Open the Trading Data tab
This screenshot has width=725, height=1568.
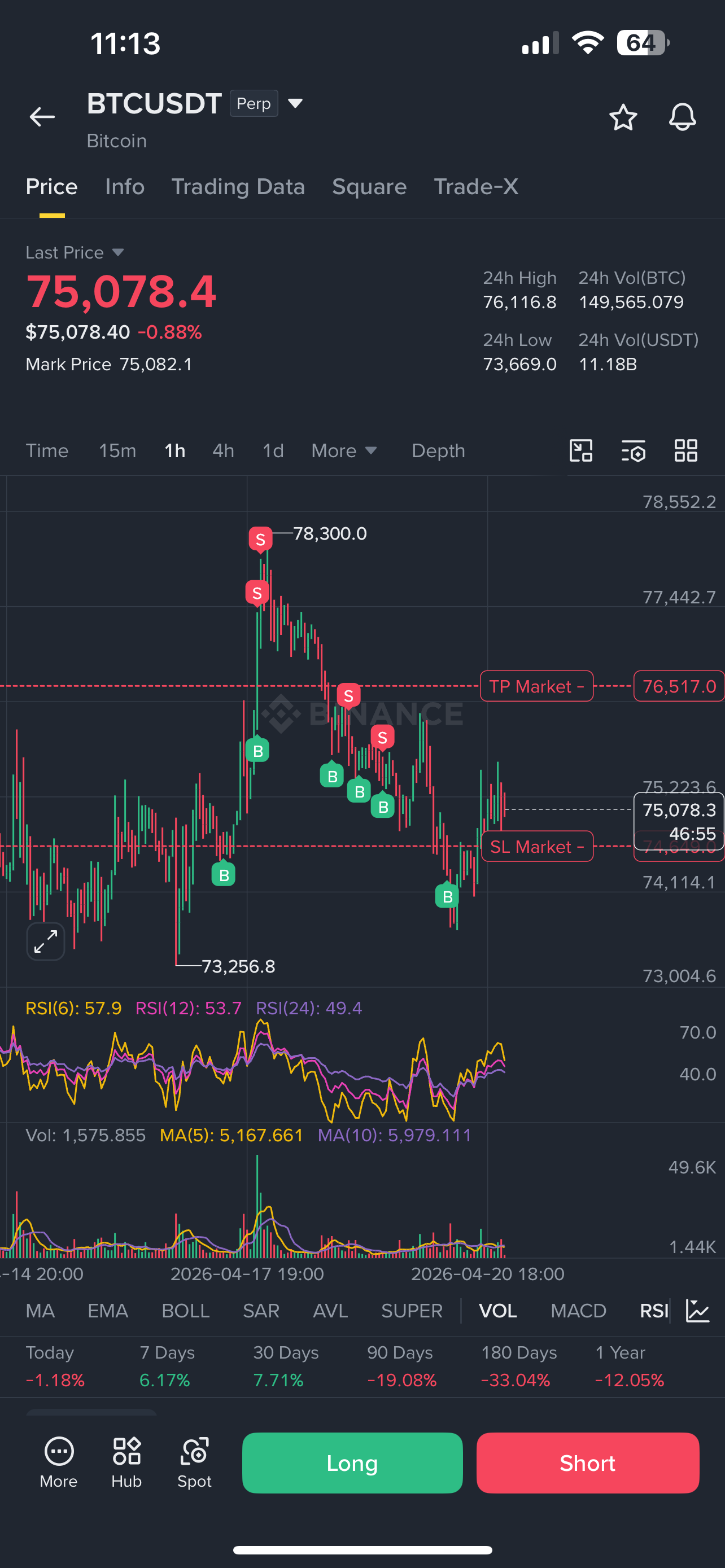(238, 187)
